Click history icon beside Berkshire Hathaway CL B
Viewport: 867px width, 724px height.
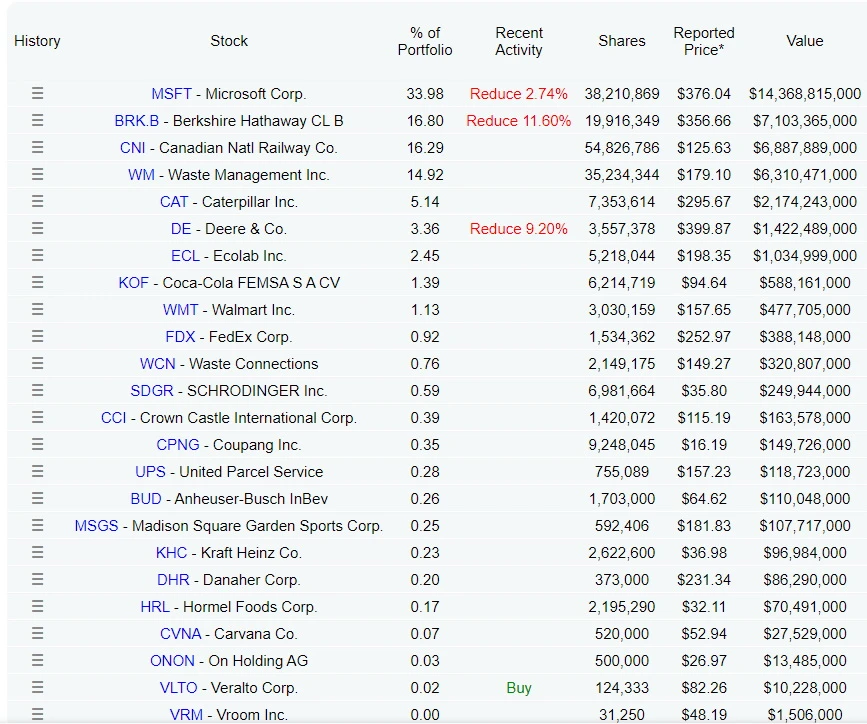coord(37,121)
